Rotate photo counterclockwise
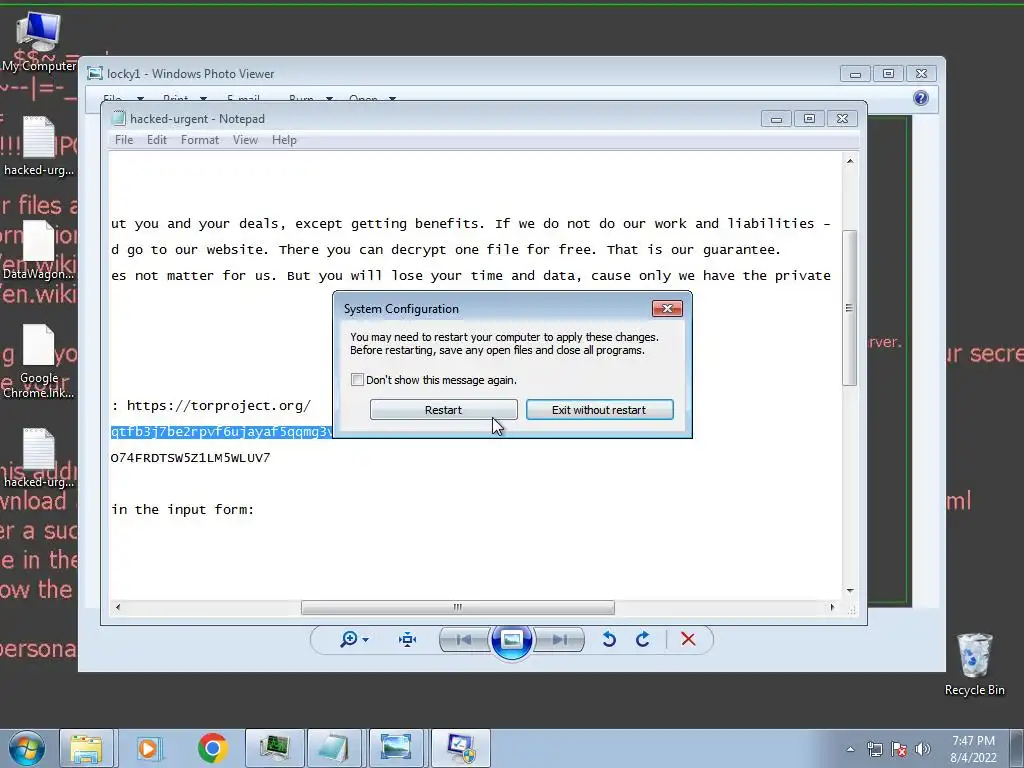 tap(609, 639)
